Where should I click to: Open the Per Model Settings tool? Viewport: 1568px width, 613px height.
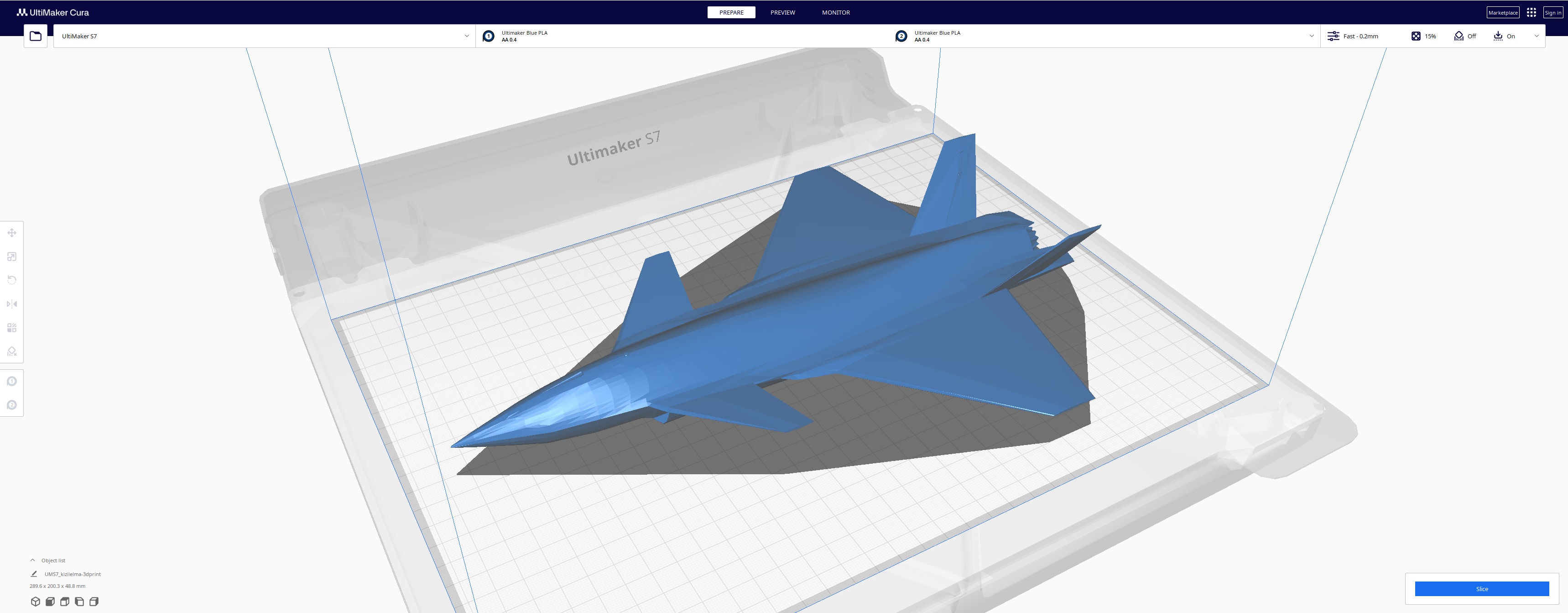pos(11,328)
